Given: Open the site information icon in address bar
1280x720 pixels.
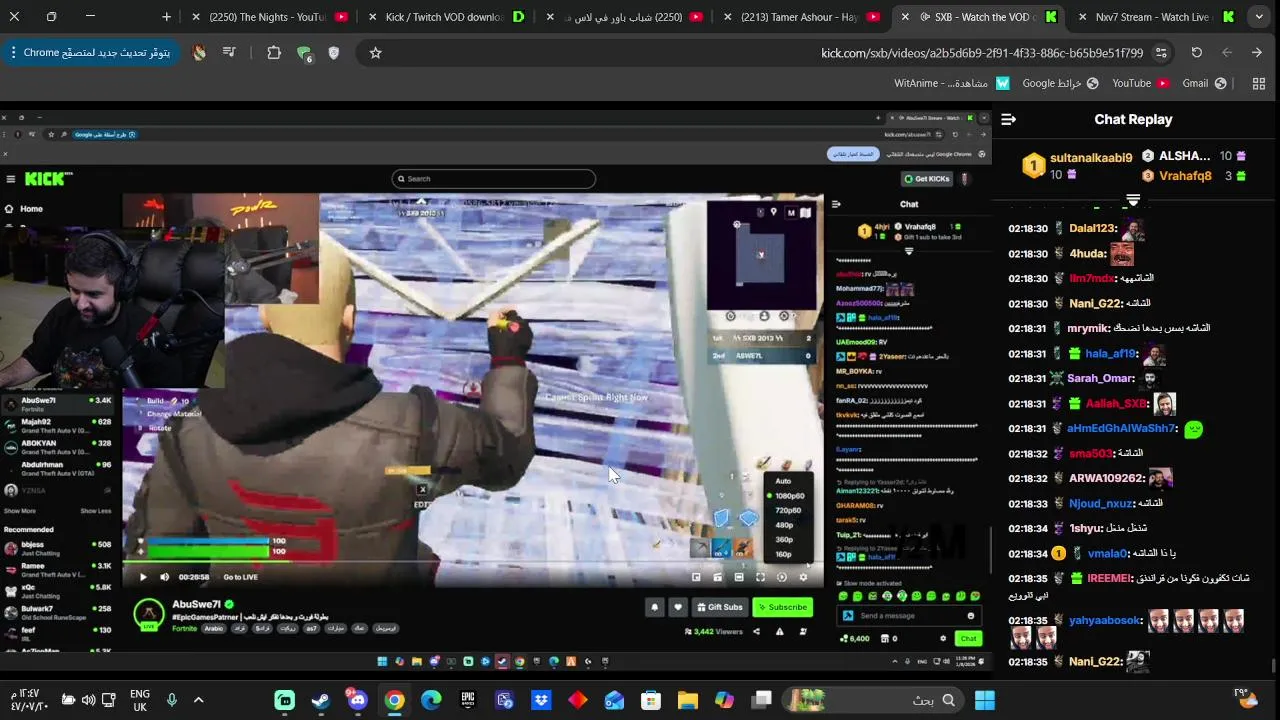Looking at the screenshot, I should tap(1161, 52).
